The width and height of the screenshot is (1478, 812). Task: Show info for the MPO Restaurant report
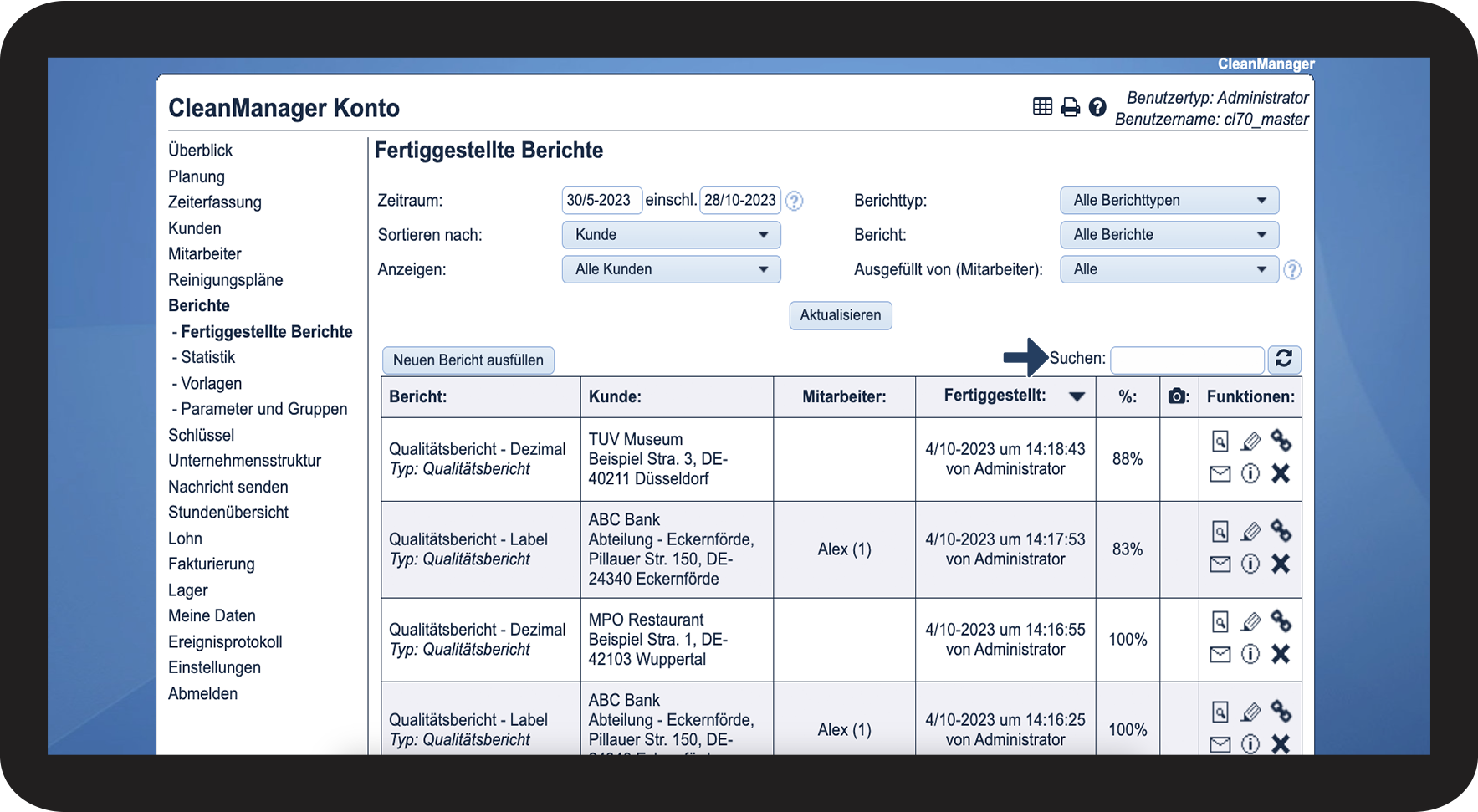click(x=1250, y=655)
